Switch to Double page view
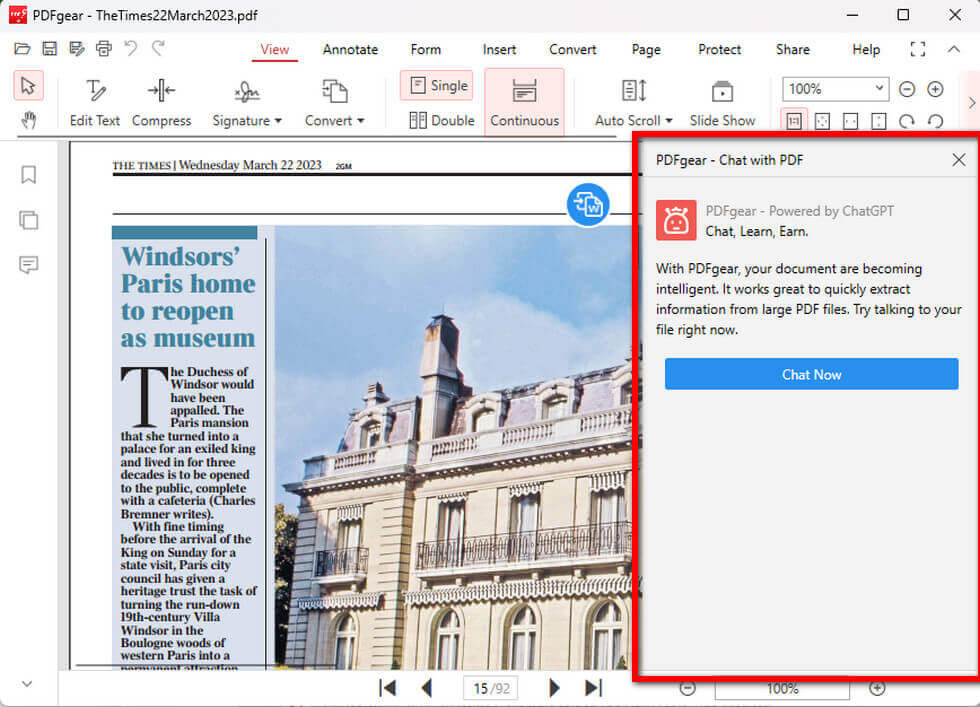This screenshot has width=980, height=707. click(x=441, y=120)
